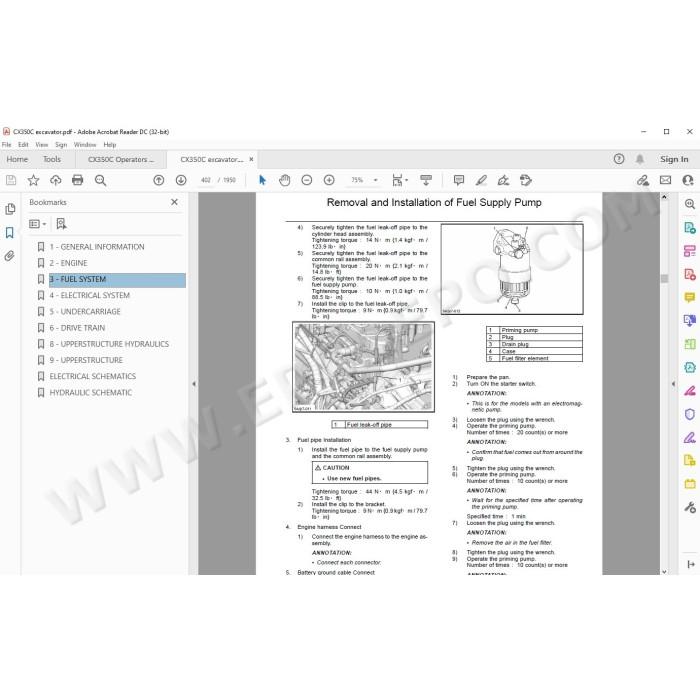Click find current bookmark icon

[x=62, y=224]
